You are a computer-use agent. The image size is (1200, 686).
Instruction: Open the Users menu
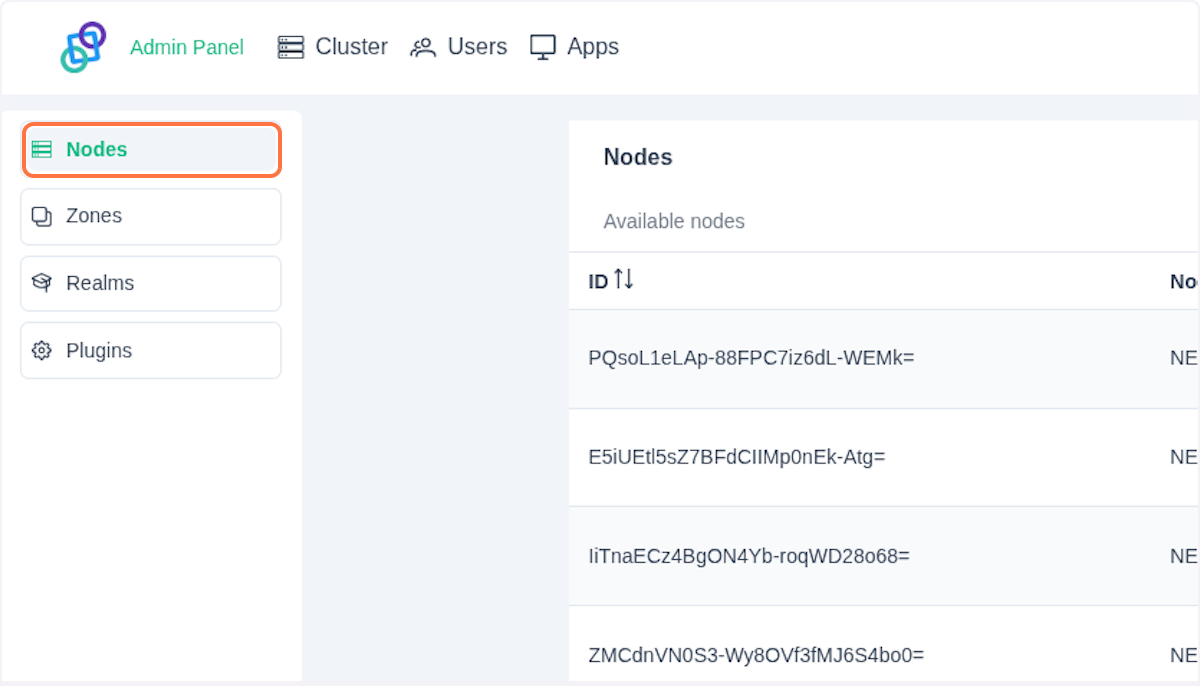pos(477,47)
